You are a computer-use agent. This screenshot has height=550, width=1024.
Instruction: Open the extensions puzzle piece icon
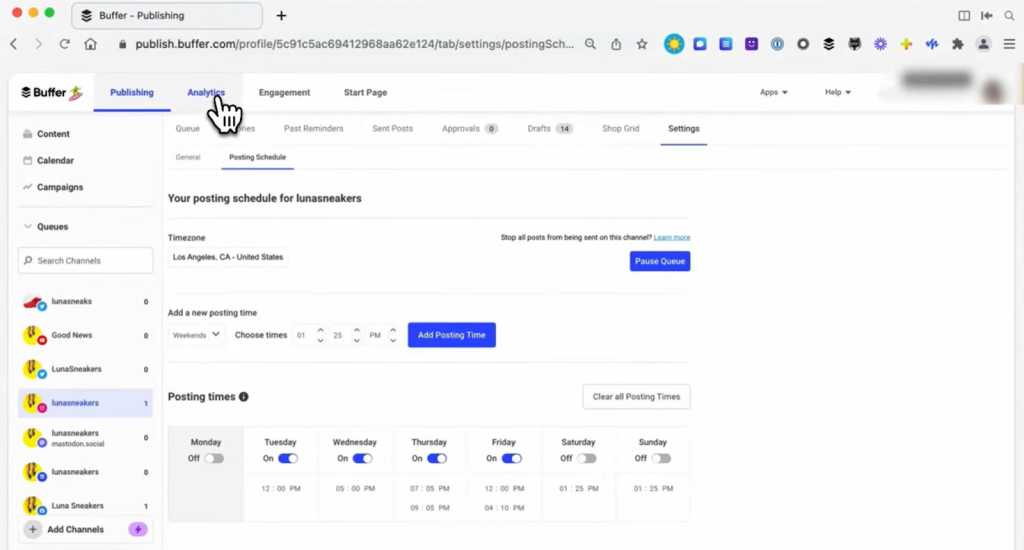pyautogui.click(x=957, y=44)
